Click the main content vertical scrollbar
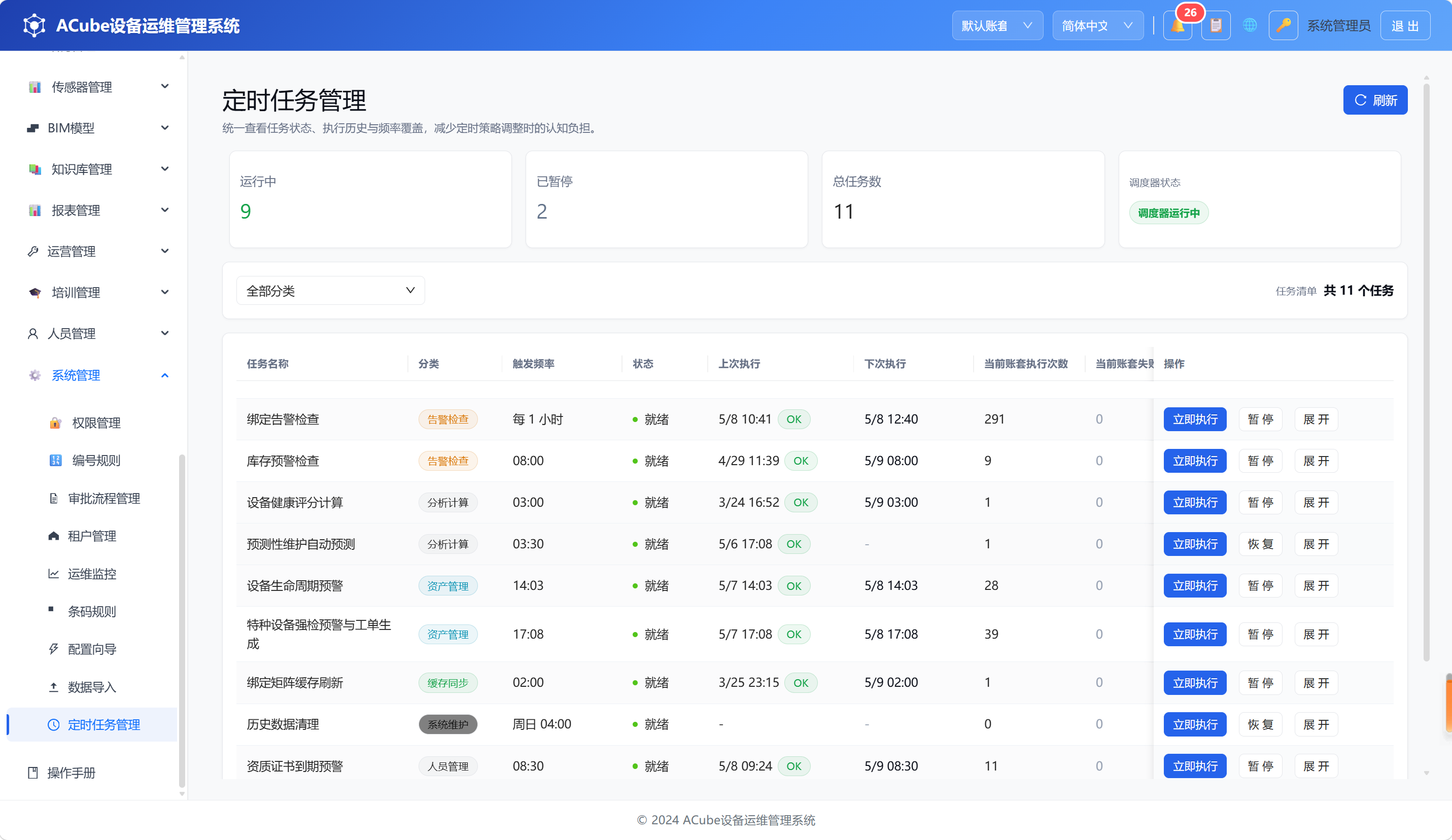This screenshot has height=840, width=1452. (1427, 372)
